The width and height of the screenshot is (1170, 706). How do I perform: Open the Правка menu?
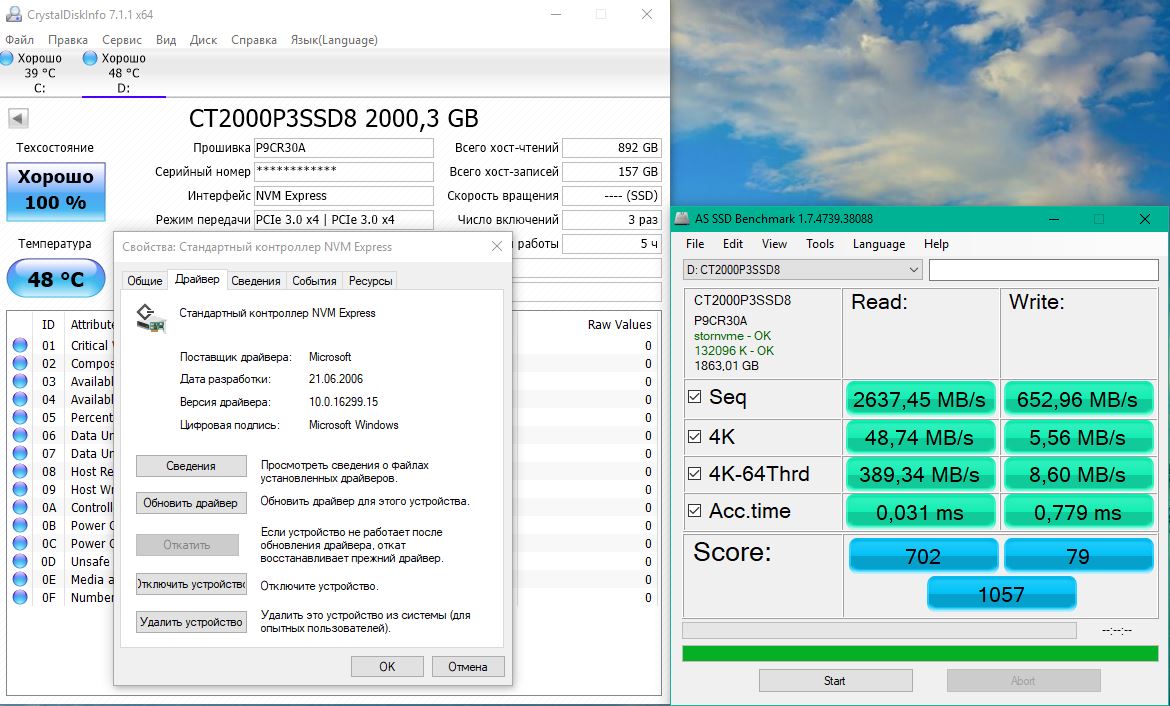click(68, 40)
